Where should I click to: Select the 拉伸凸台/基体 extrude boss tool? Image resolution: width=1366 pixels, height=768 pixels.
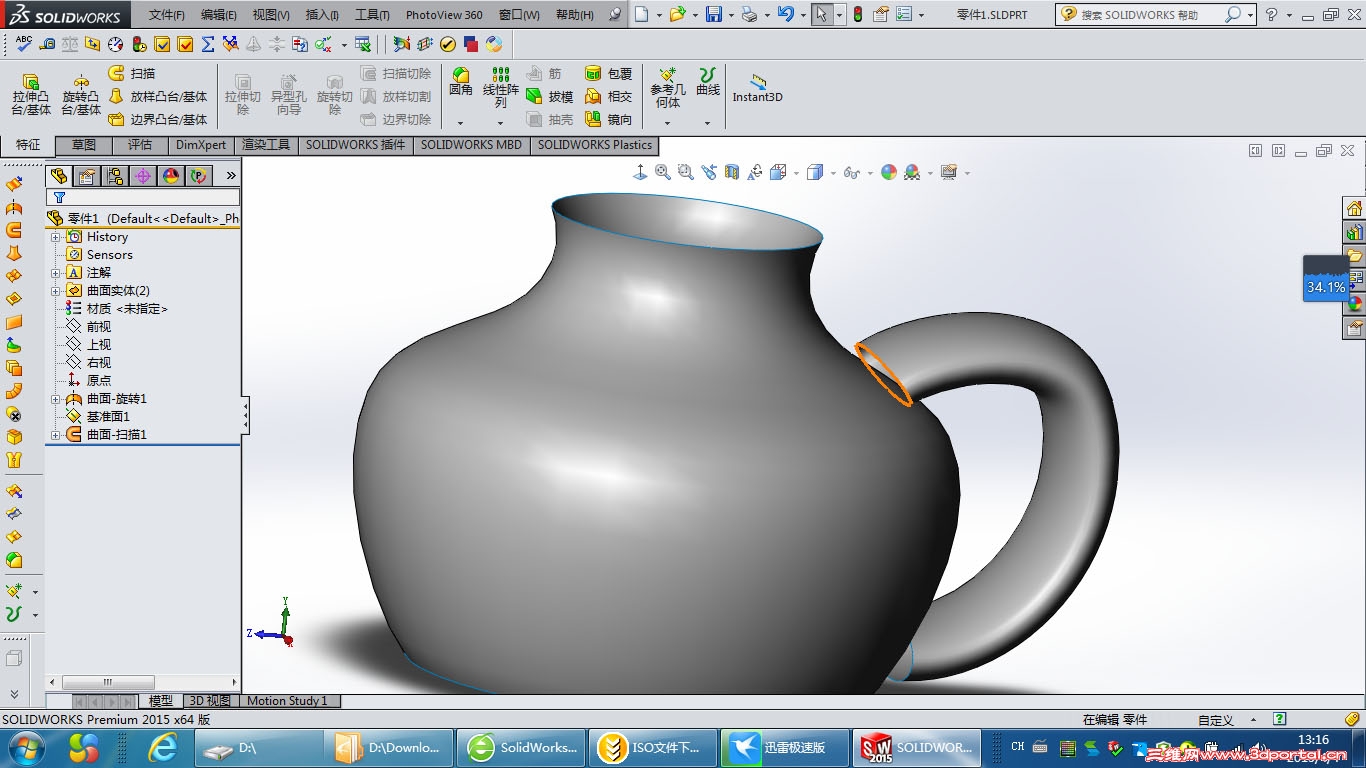click(x=31, y=94)
